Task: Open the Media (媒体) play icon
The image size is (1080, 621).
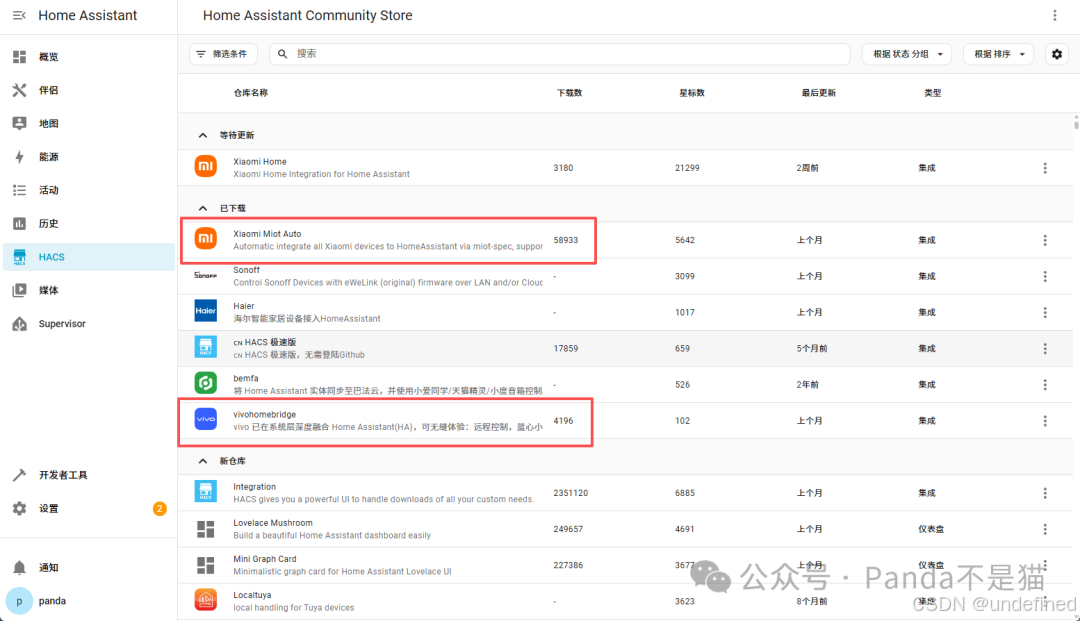Action: [x=19, y=290]
